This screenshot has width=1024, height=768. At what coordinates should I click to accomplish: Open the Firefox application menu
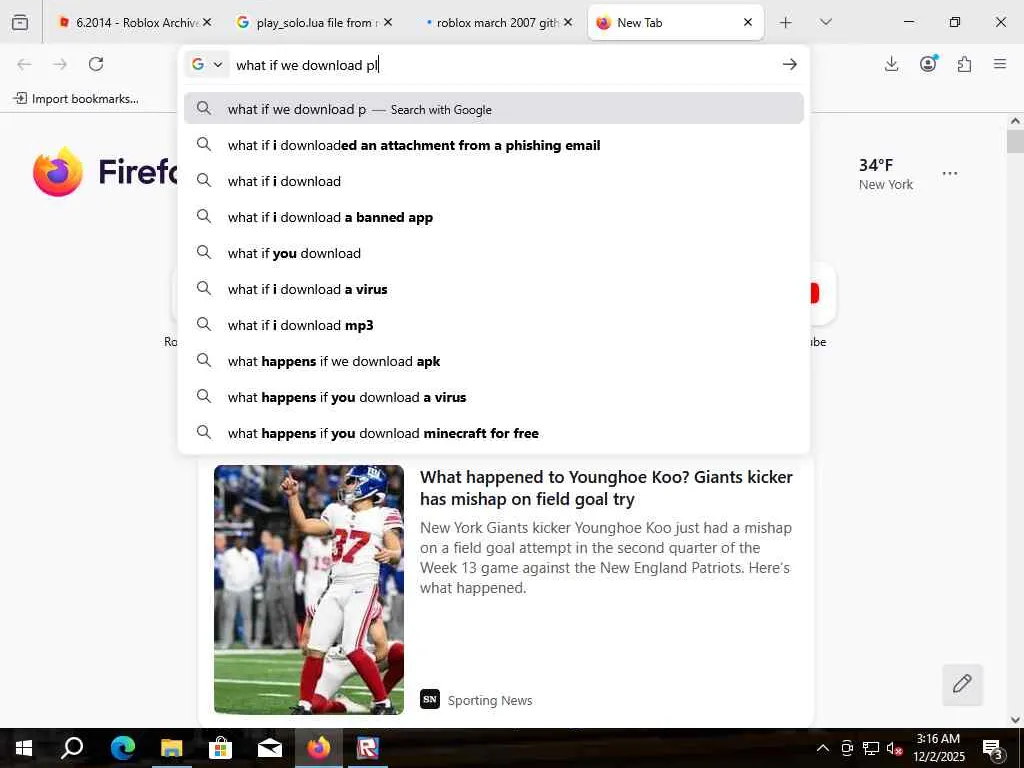point(1000,64)
